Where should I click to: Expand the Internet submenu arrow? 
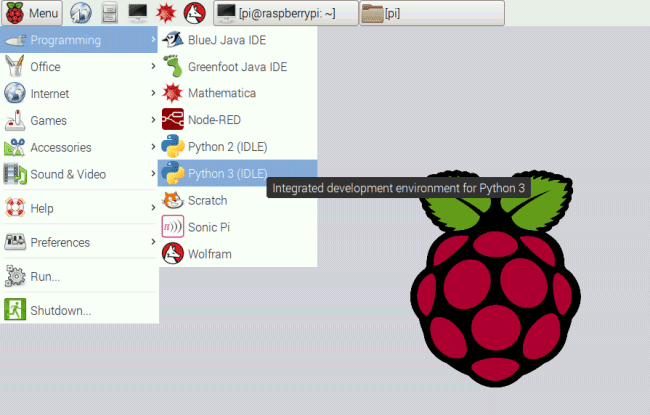click(x=153, y=93)
